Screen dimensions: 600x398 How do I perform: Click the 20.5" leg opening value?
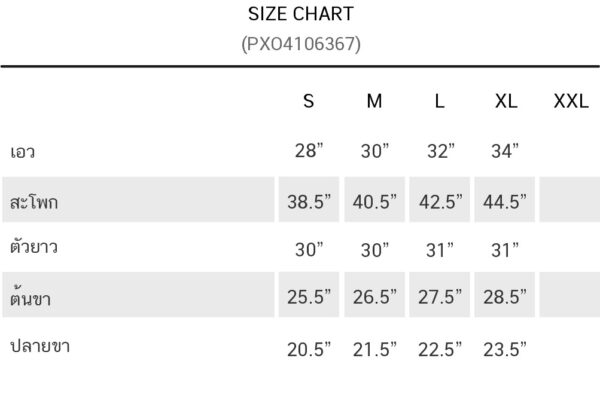pos(309,349)
